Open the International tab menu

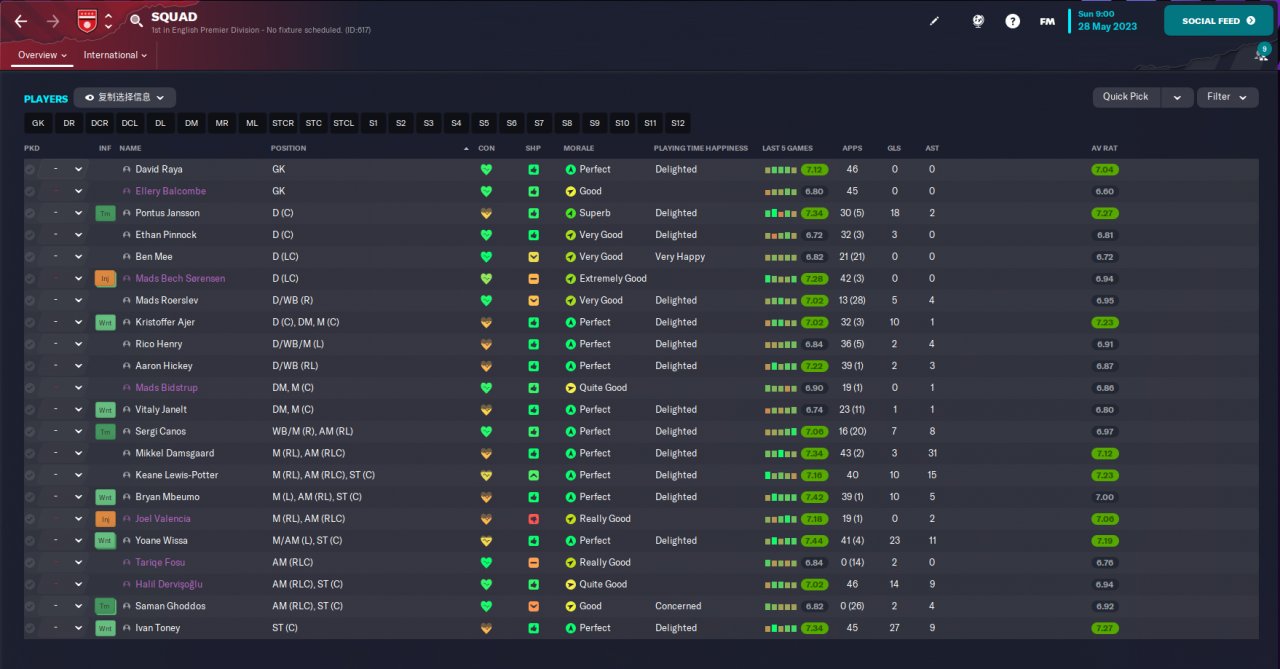[115, 55]
